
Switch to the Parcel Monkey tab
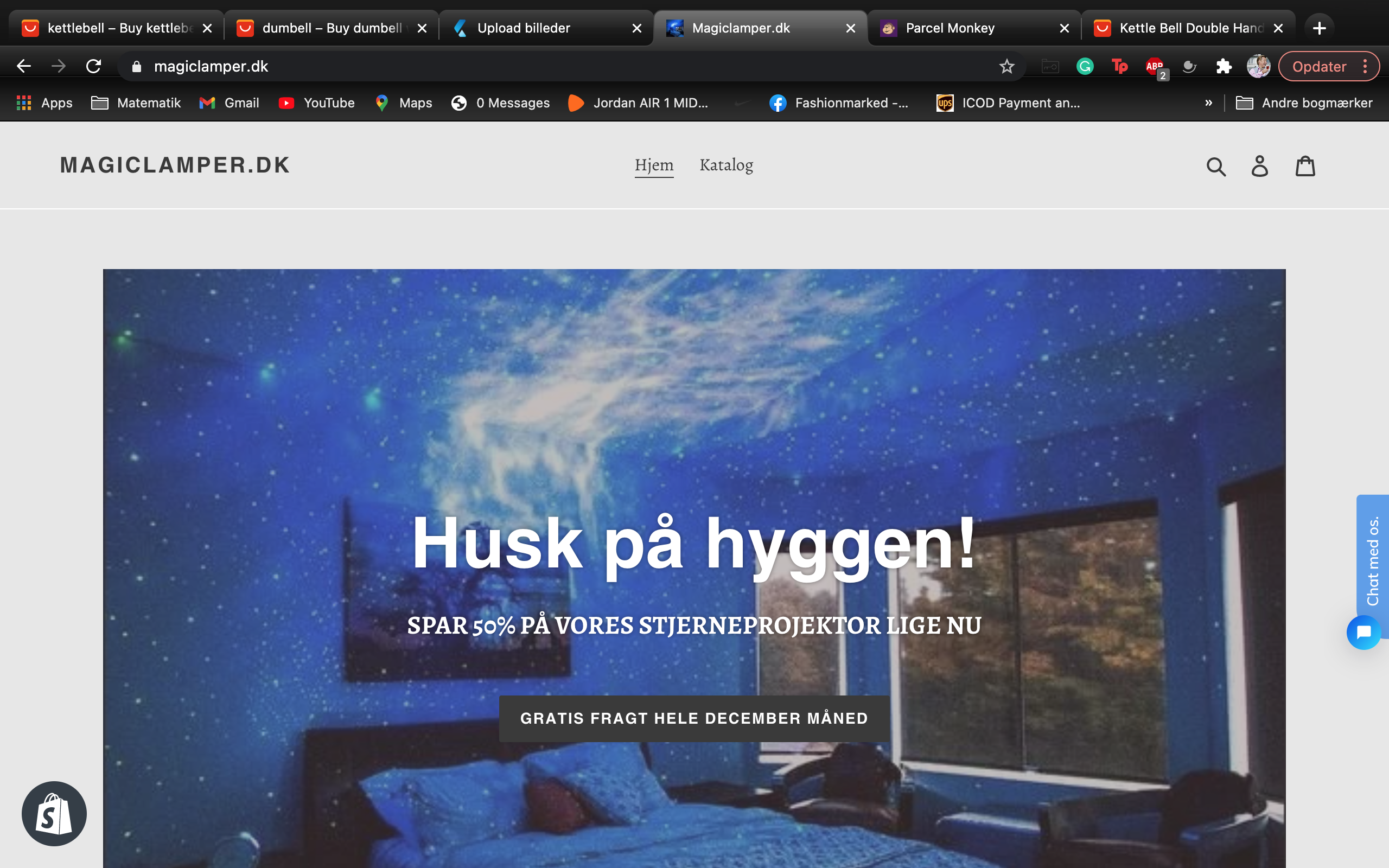(x=950, y=28)
